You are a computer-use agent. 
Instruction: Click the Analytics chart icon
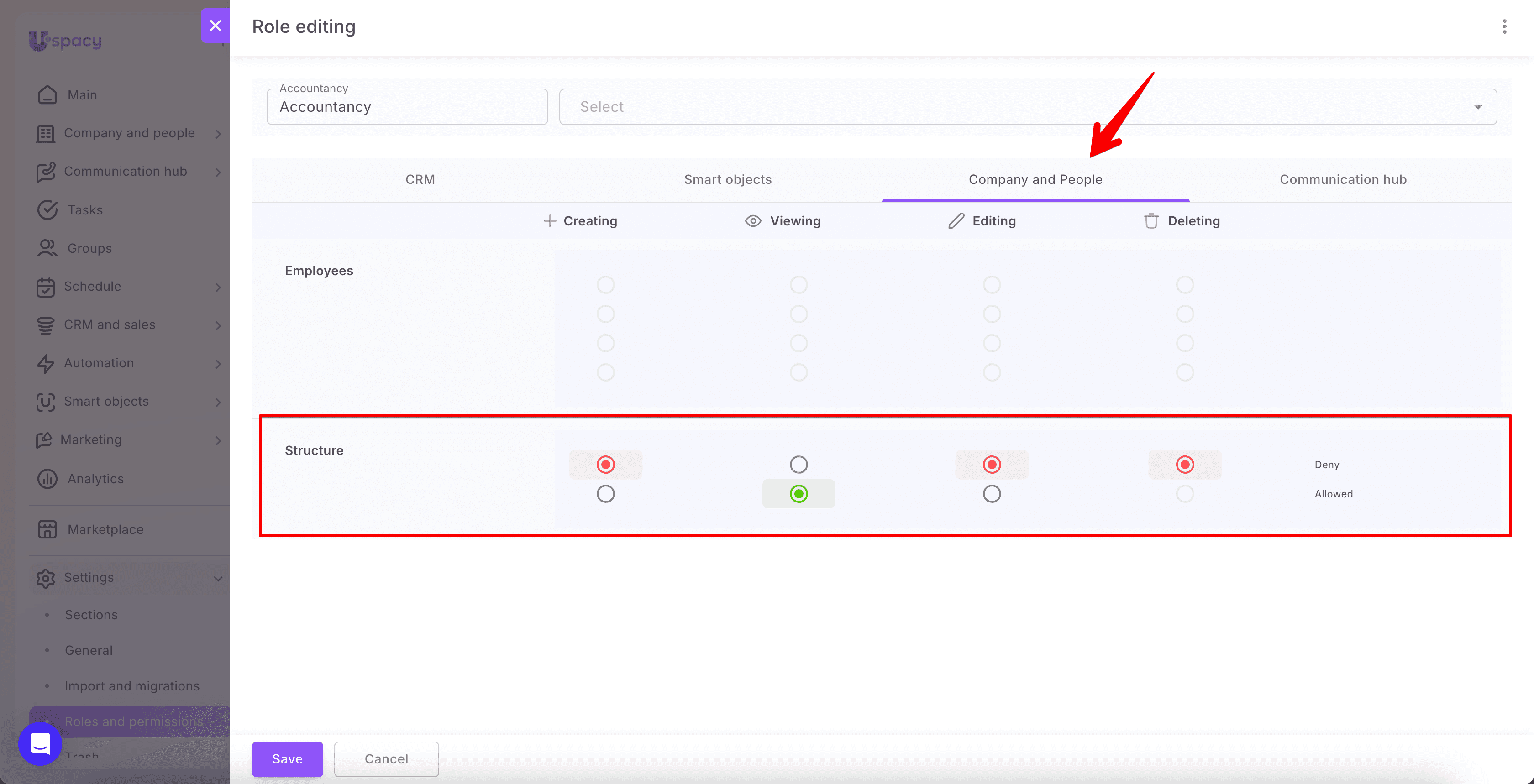tap(47, 479)
